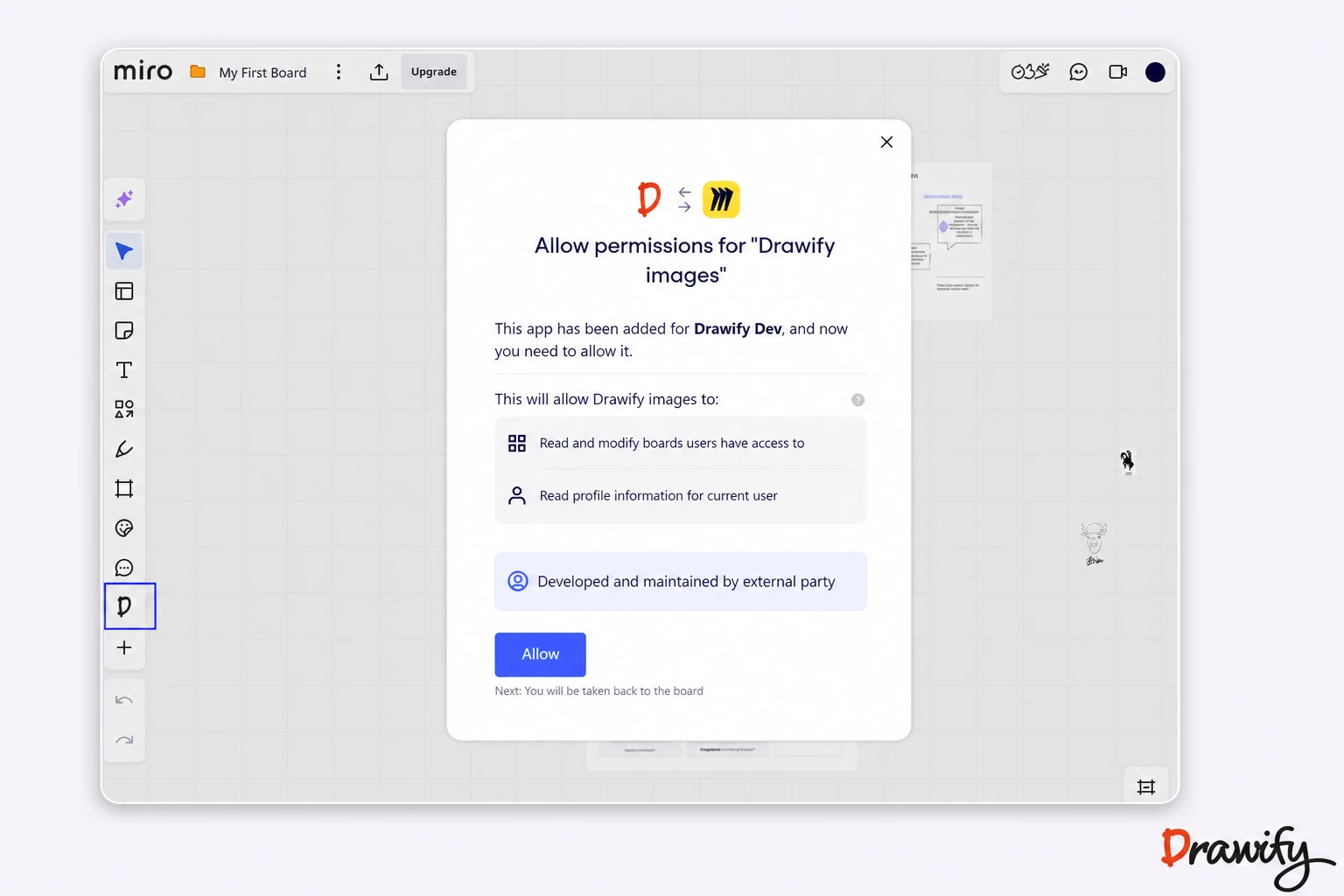Click the diagram thumbnail behind the dialog
Viewport: 1344px width, 896px height.
pos(951,241)
